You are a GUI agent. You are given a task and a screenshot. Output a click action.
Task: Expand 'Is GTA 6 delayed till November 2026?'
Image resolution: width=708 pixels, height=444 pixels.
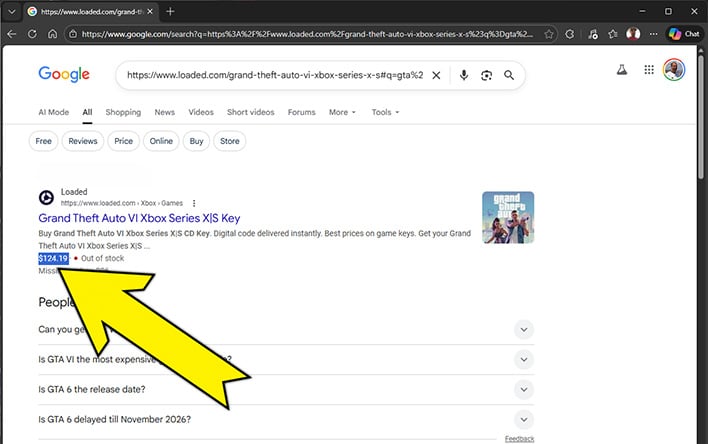point(524,419)
